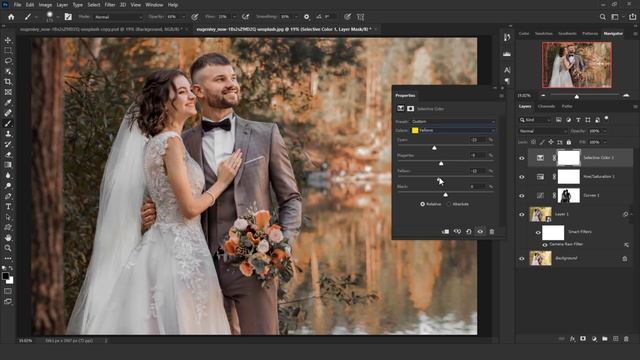Image resolution: width=640 pixels, height=360 pixels.
Task: Open the brush settings panel icon
Action: [x=68, y=17]
